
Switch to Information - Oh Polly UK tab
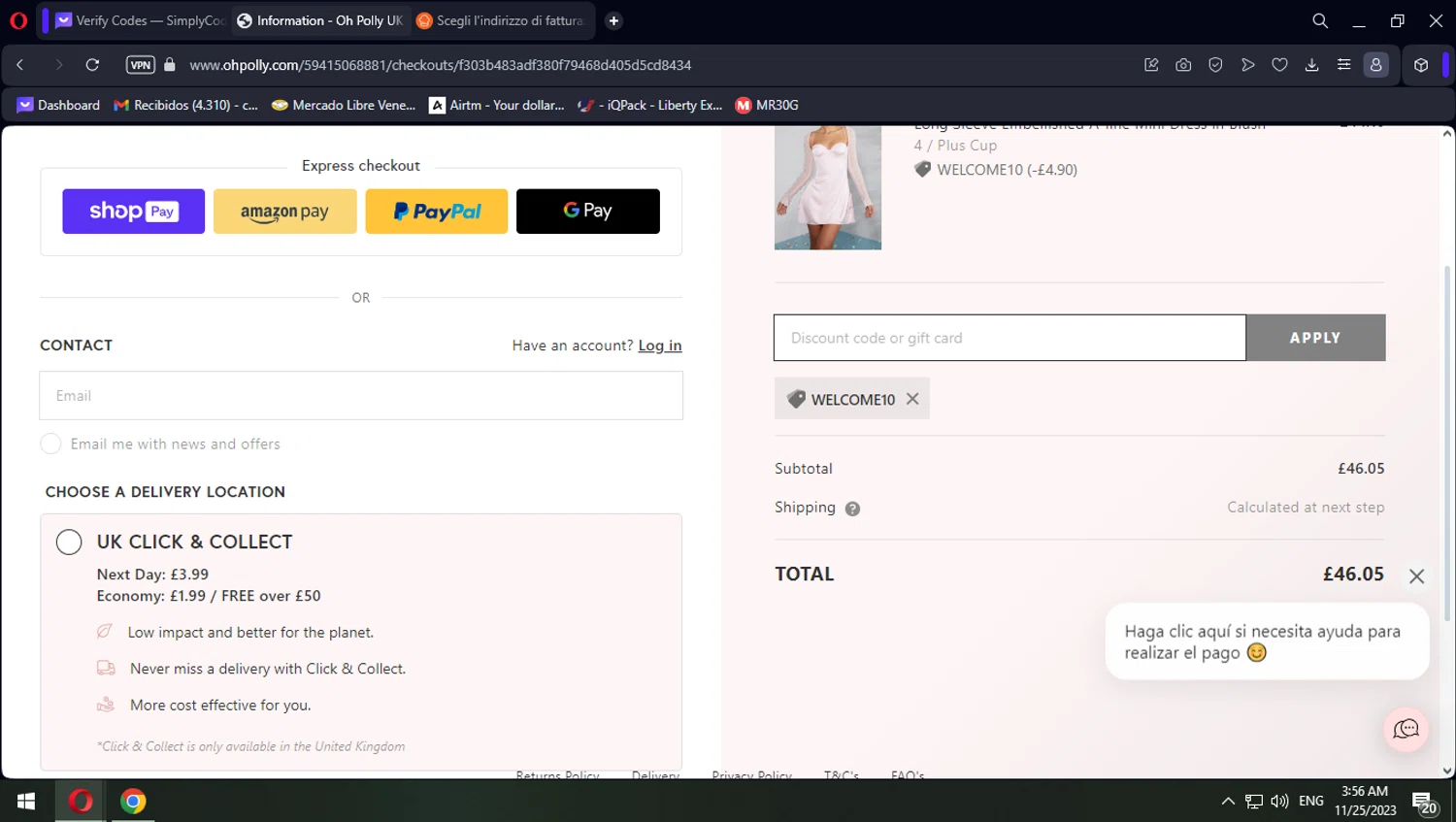coord(320,20)
